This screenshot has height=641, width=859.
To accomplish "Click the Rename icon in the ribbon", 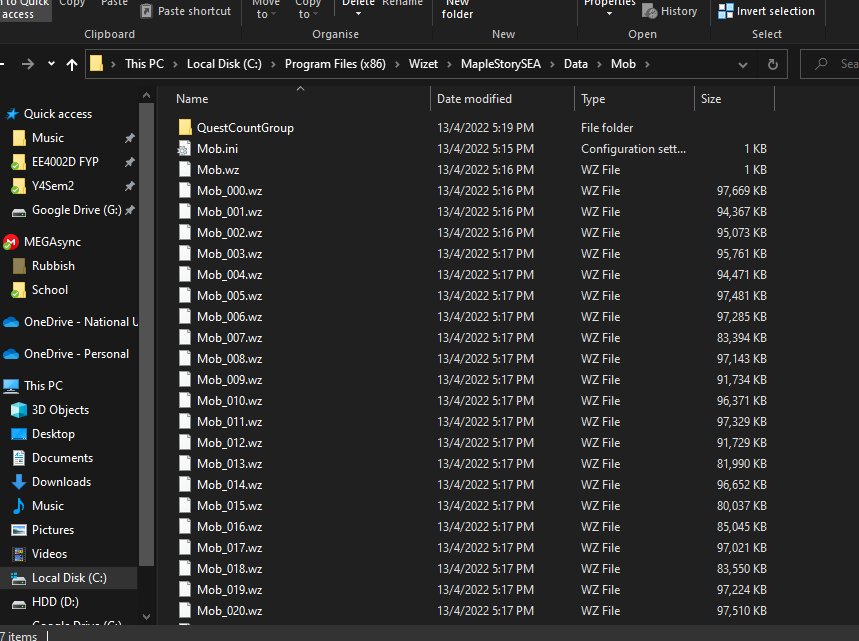I will (x=402, y=4).
